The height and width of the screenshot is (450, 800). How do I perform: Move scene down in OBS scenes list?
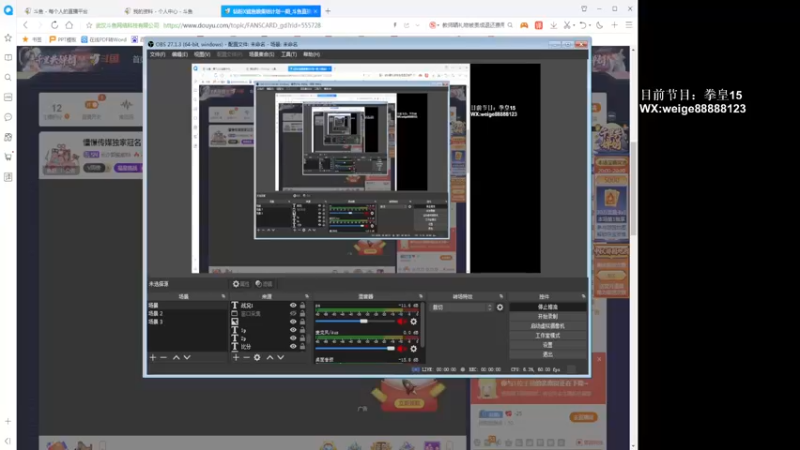pos(187,358)
